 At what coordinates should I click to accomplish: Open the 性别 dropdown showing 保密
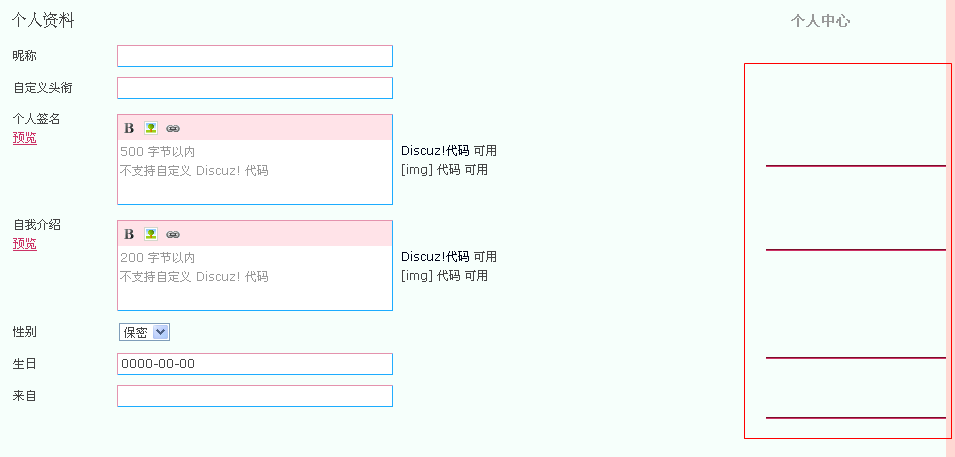point(144,332)
